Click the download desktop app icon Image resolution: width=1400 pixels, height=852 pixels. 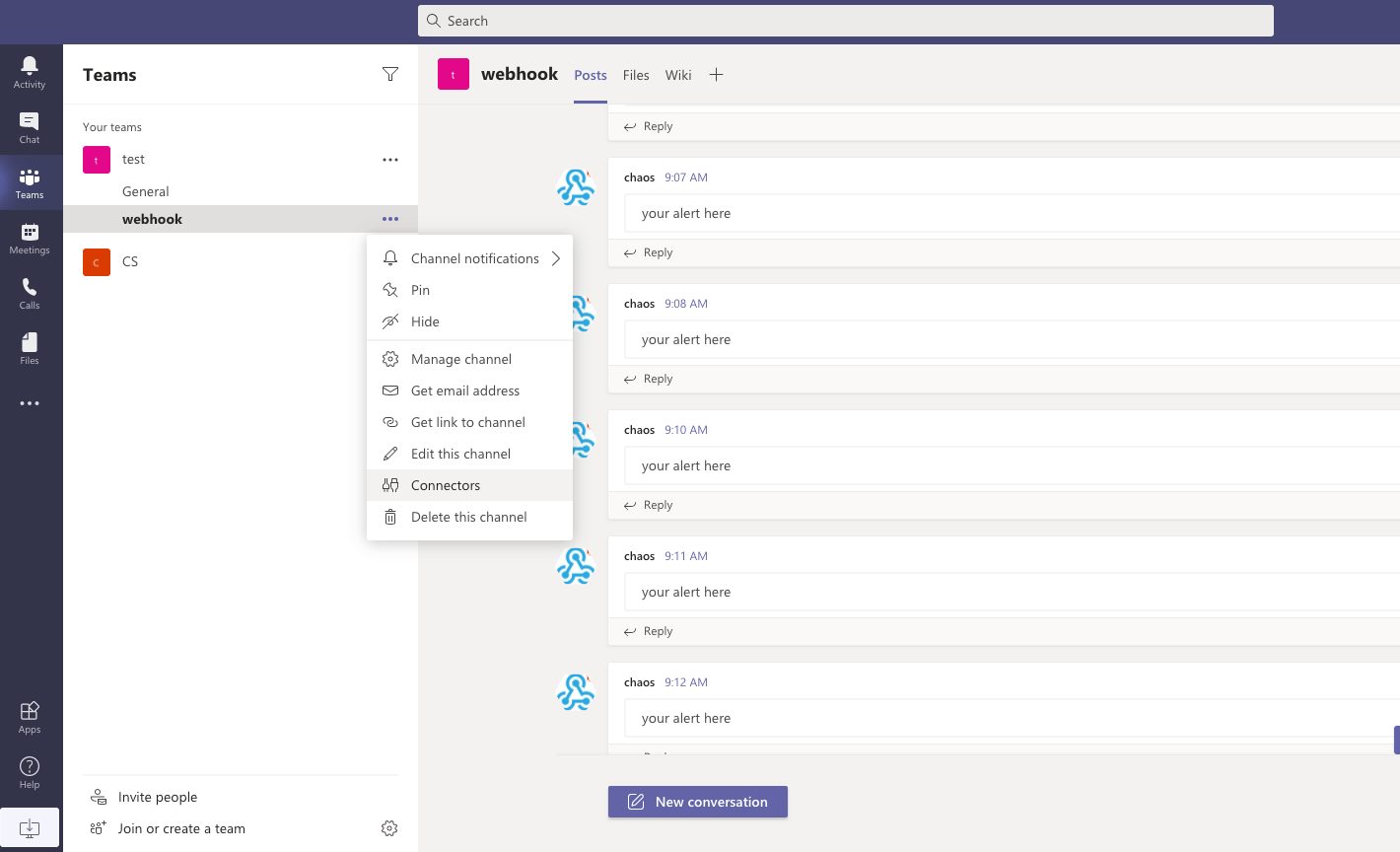(x=30, y=827)
